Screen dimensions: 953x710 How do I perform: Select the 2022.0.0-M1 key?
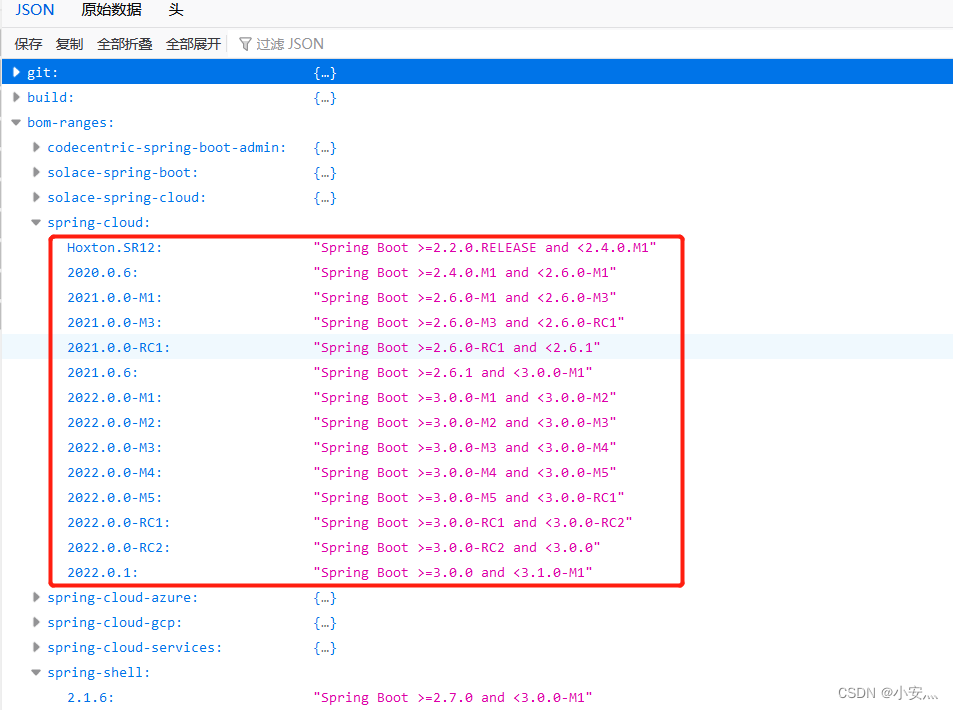click(114, 398)
